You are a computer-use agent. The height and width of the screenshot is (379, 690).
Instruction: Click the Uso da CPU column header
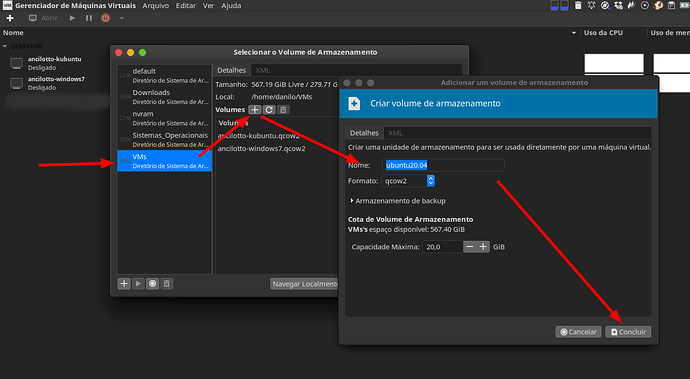pos(603,33)
